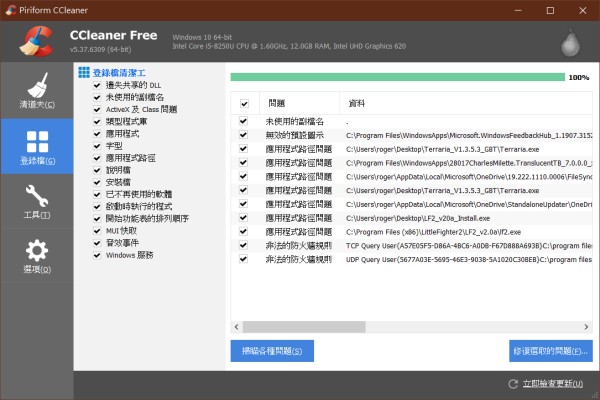This screenshot has width=600, height=400.
Task: Click the CCleaner logo in header
Action: click(36, 41)
